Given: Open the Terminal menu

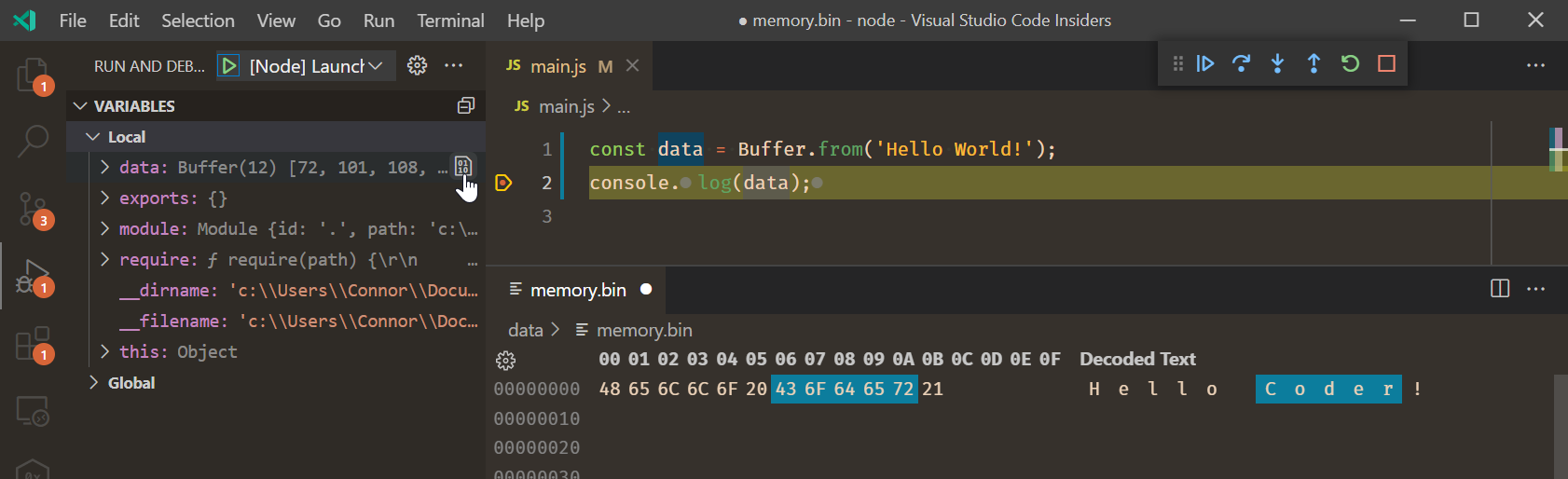Looking at the screenshot, I should 450,21.
